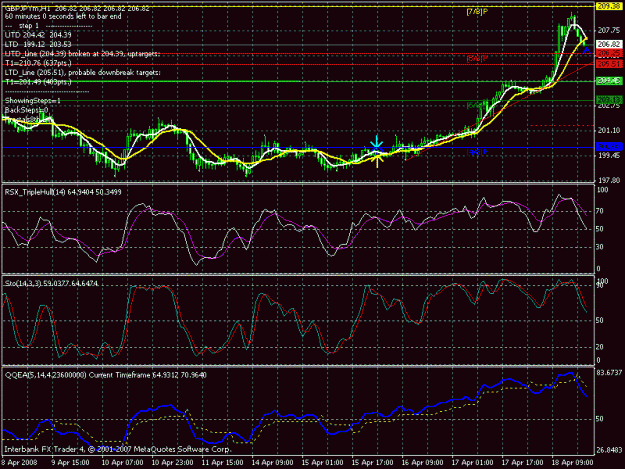Screen dimensions: 625x469
Task: Click the 'UTD_Line (204.39) broken' message
Action: click(82, 54)
